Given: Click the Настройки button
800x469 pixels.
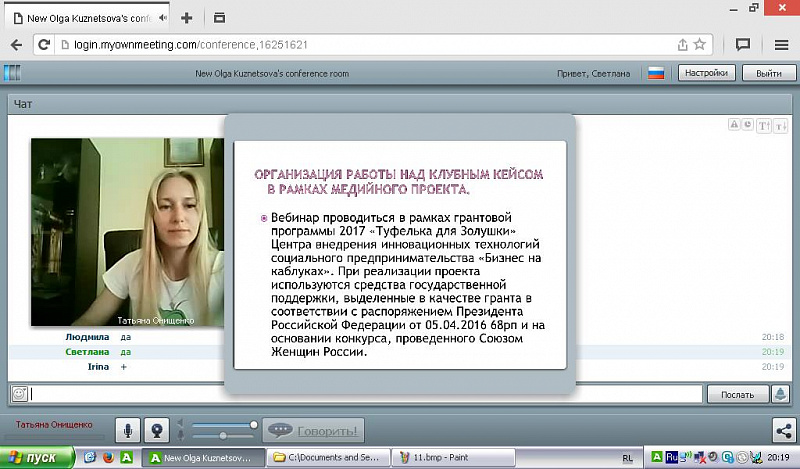Looking at the screenshot, I should coord(708,73).
